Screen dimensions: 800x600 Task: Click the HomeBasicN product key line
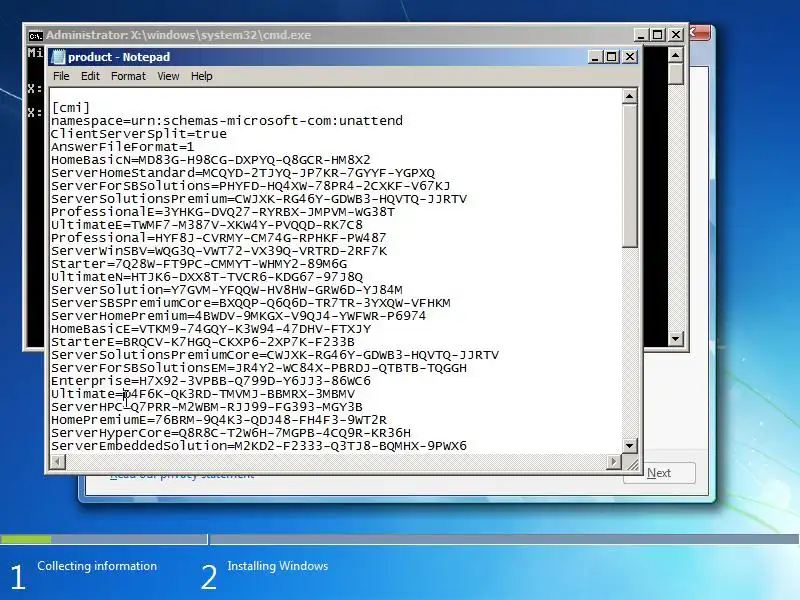tap(211, 160)
